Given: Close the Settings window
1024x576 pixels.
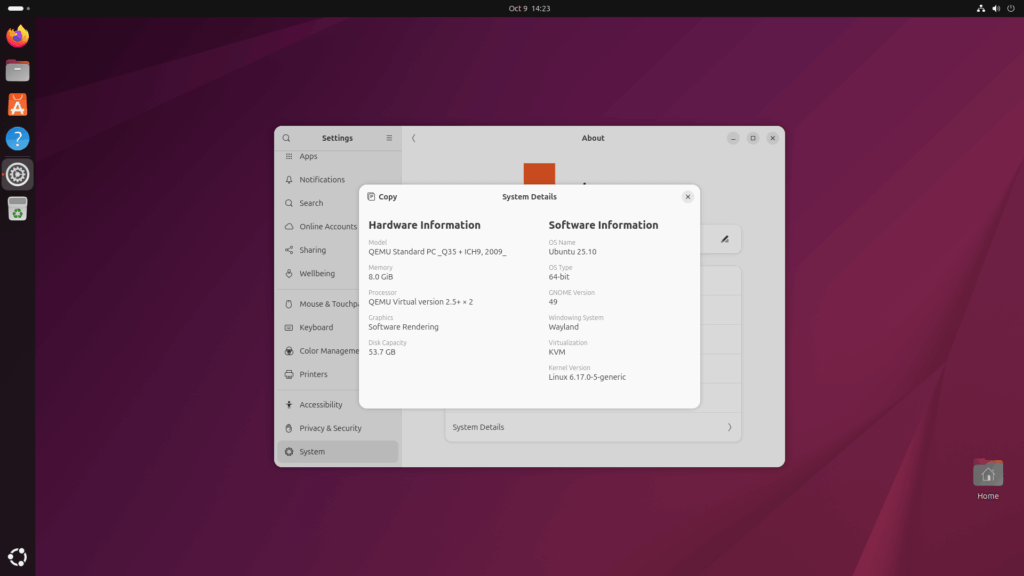Looking at the screenshot, I should click(773, 138).
